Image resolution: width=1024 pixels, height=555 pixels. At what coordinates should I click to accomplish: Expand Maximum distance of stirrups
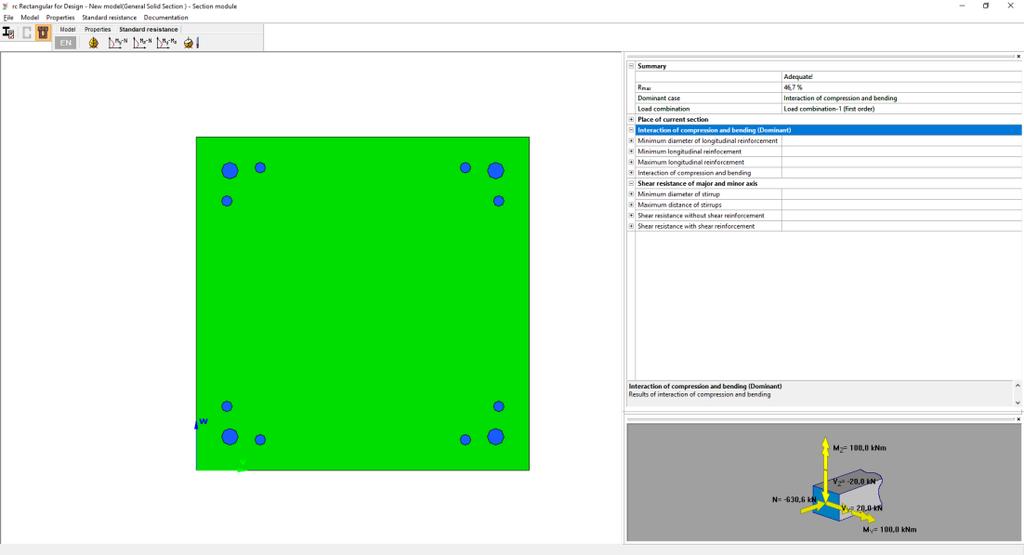coord(632,204)
